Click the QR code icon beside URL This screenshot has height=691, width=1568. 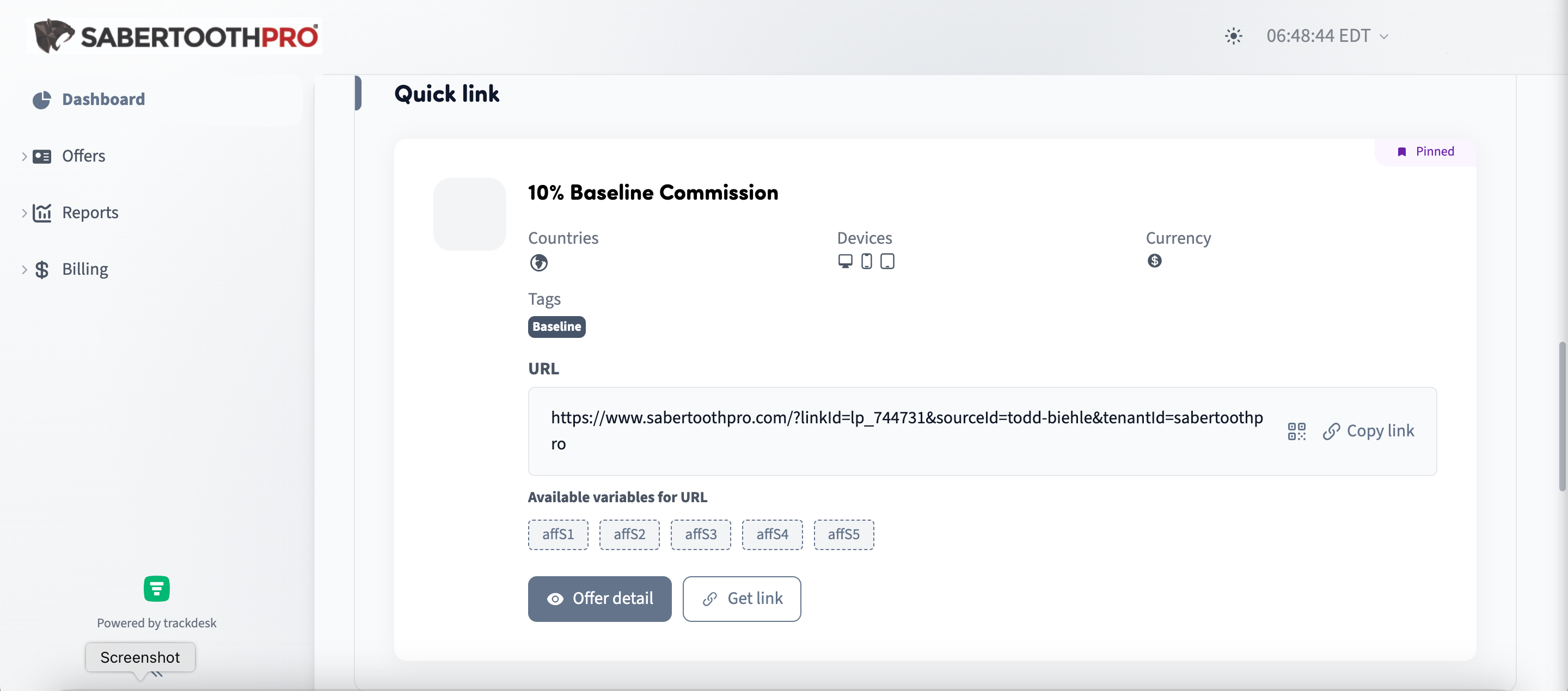1296,431
